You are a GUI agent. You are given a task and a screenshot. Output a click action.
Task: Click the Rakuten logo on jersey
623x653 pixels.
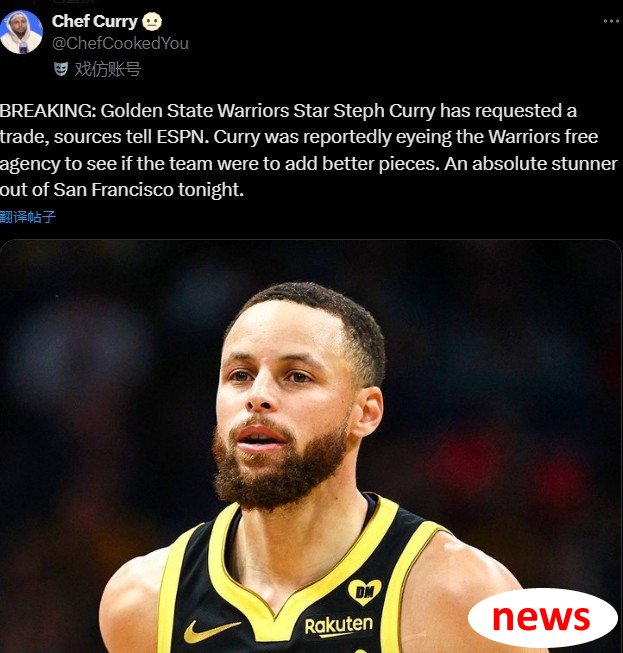(x=339, y=626)
